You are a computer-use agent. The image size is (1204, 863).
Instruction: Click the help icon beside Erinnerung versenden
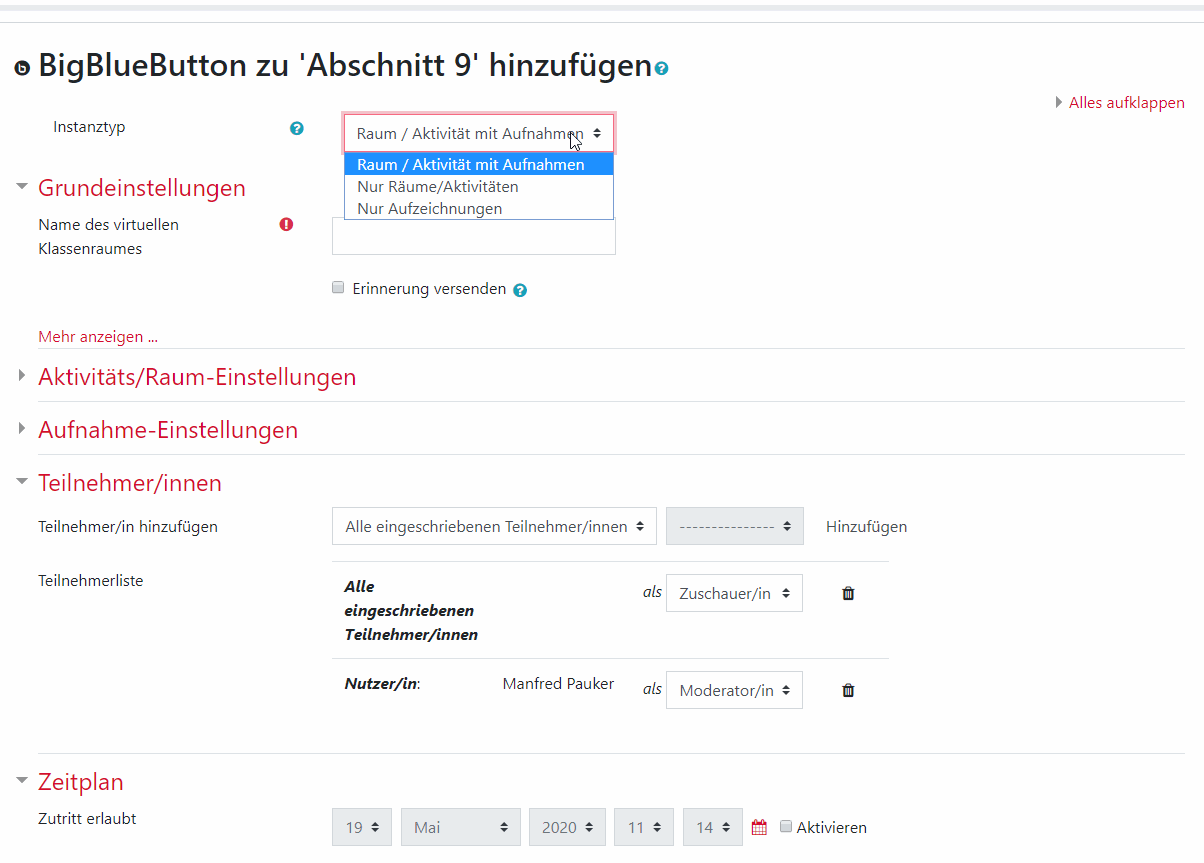[519, 290]
